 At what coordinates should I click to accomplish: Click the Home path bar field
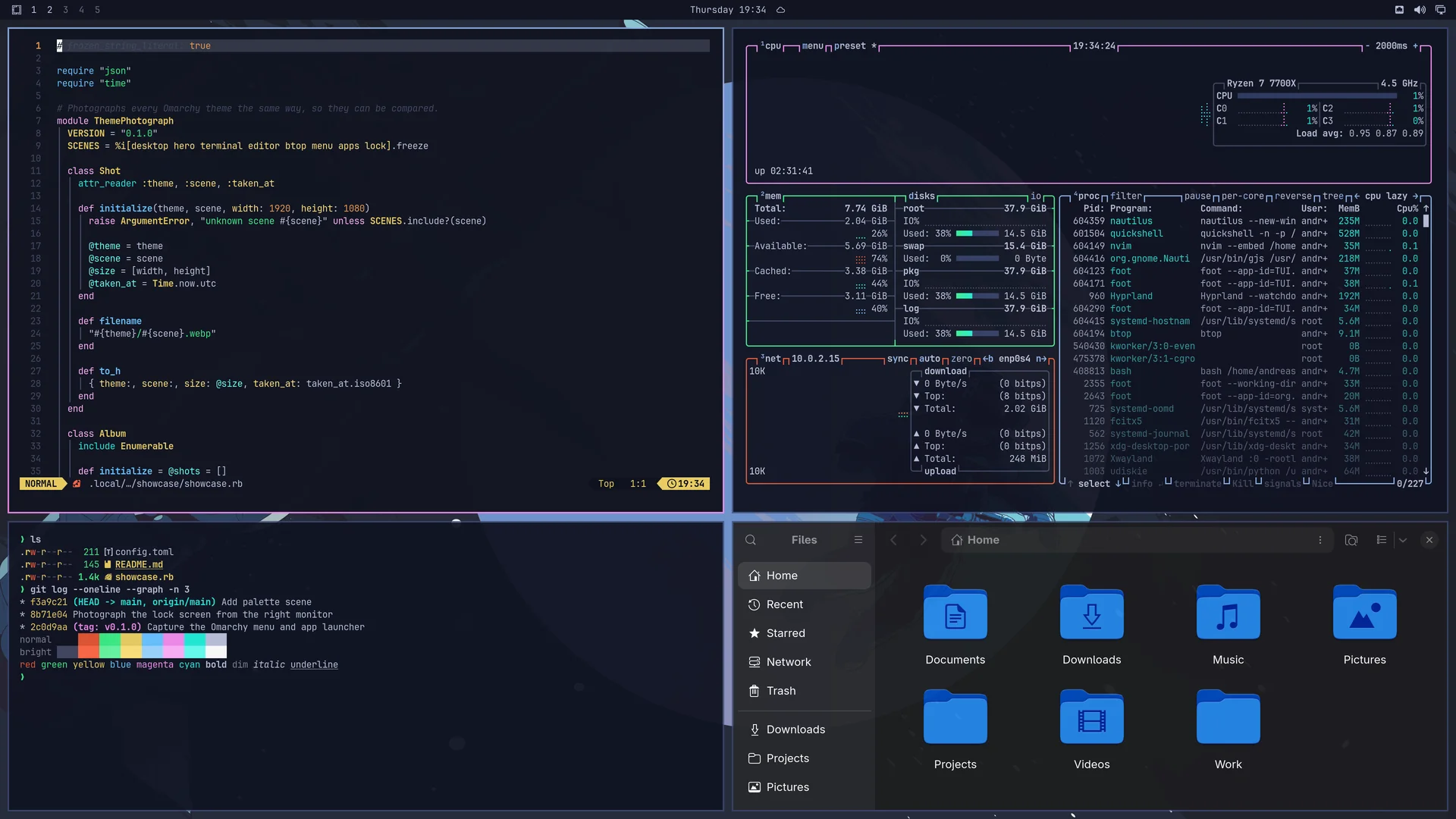[x=1137, y=540]
